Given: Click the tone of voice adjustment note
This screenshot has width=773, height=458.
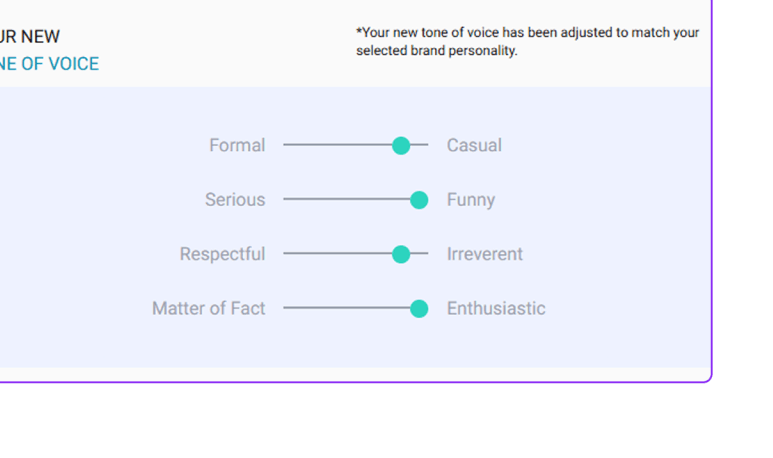Looking at the screenshot, I should point(527,41).
